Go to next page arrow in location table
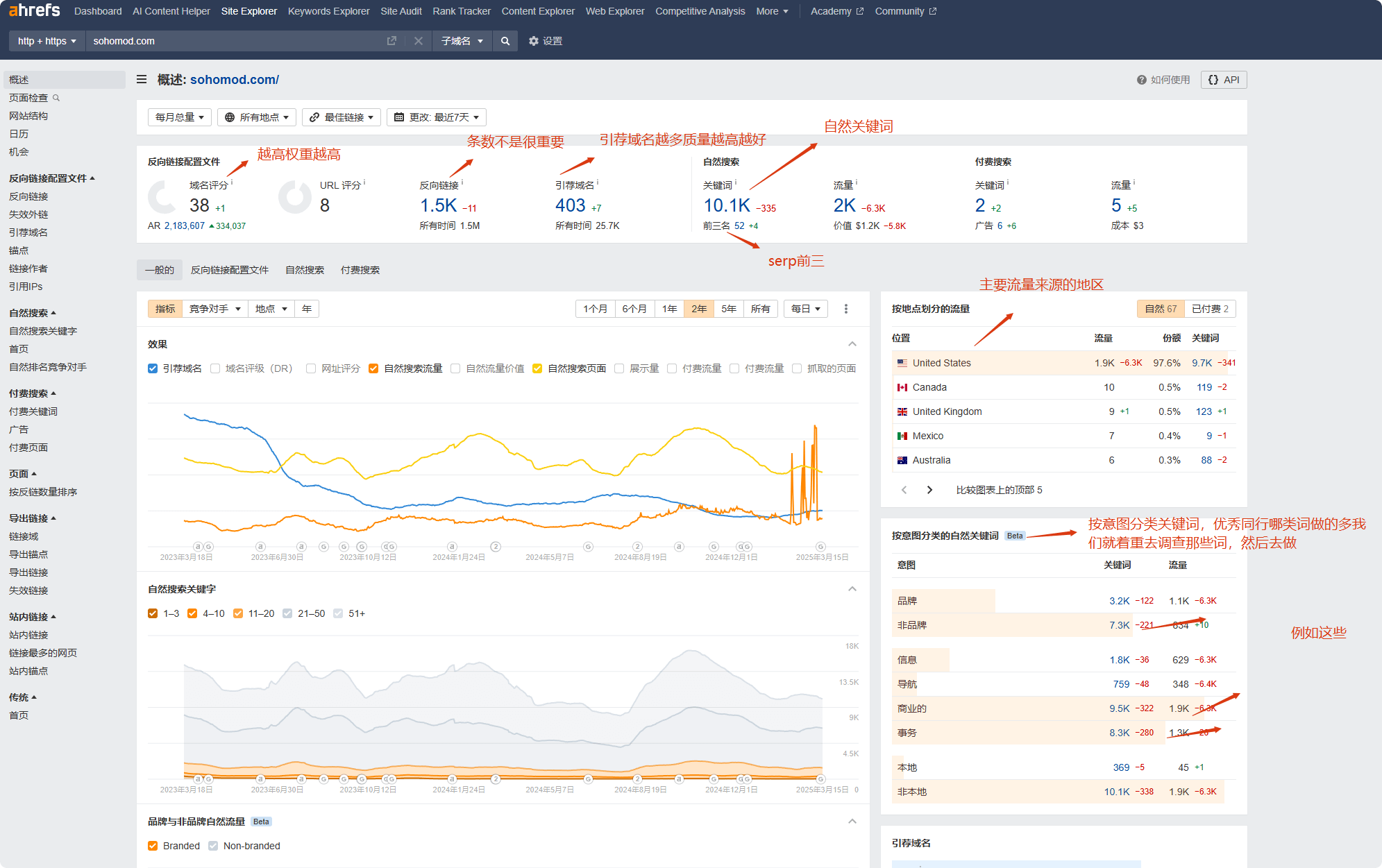The image size is (1382, 868). point(929,490)
